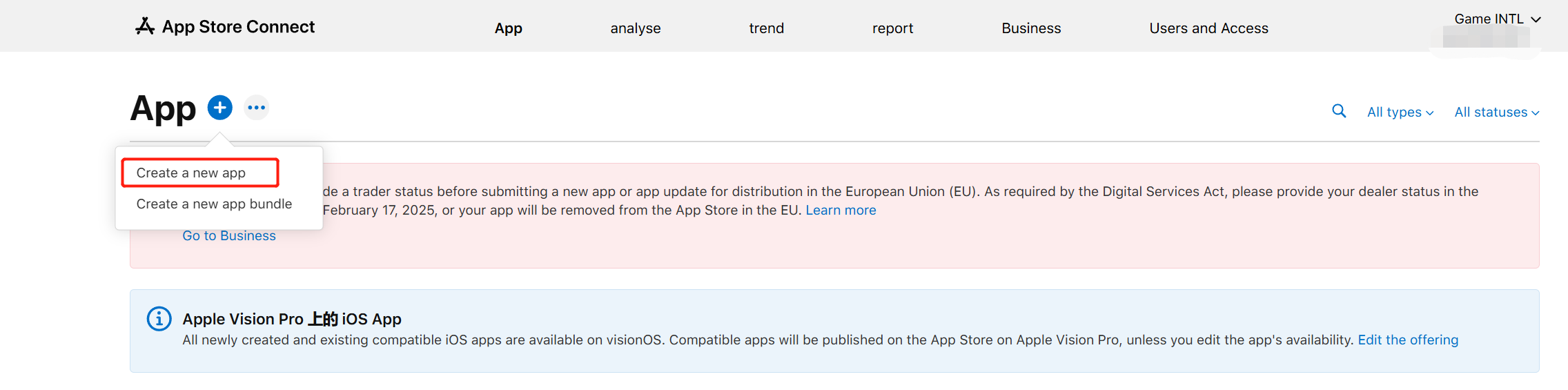Select the App tab in navigation
This screenshot has height=390, width=1568.
(x=508, y=28)
